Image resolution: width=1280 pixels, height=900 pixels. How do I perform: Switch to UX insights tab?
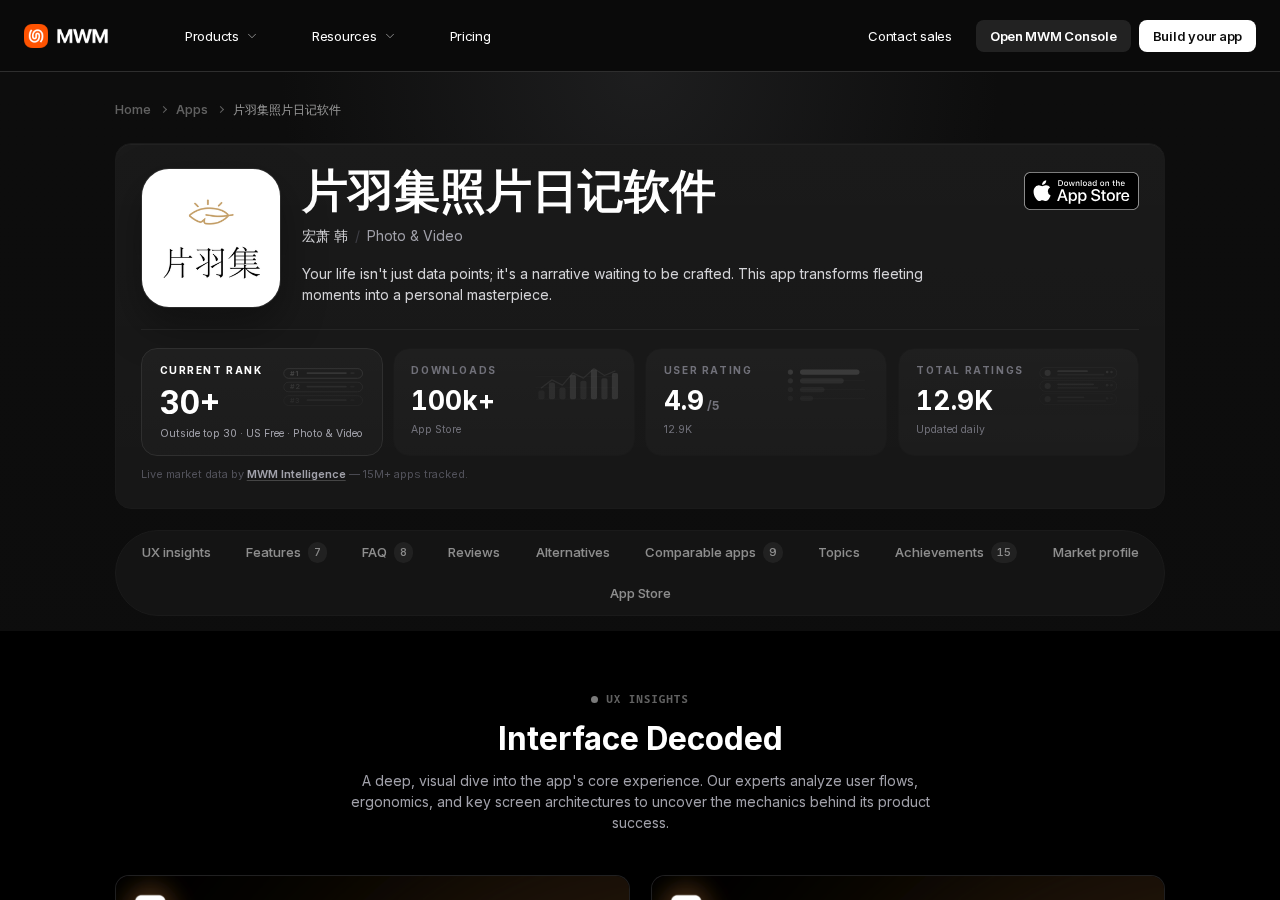pos(176,552)
